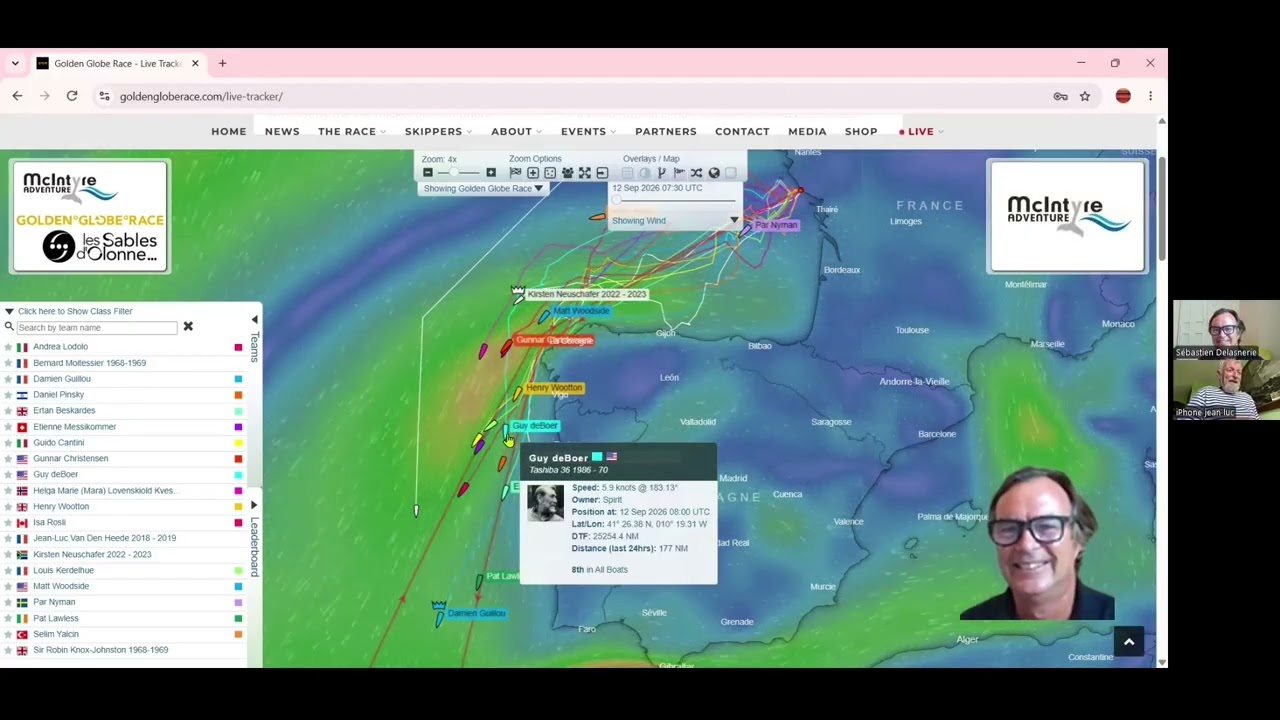Screen dimensions: 1280x720
Task: Click the Search by team name field
Action: point(96,327)
